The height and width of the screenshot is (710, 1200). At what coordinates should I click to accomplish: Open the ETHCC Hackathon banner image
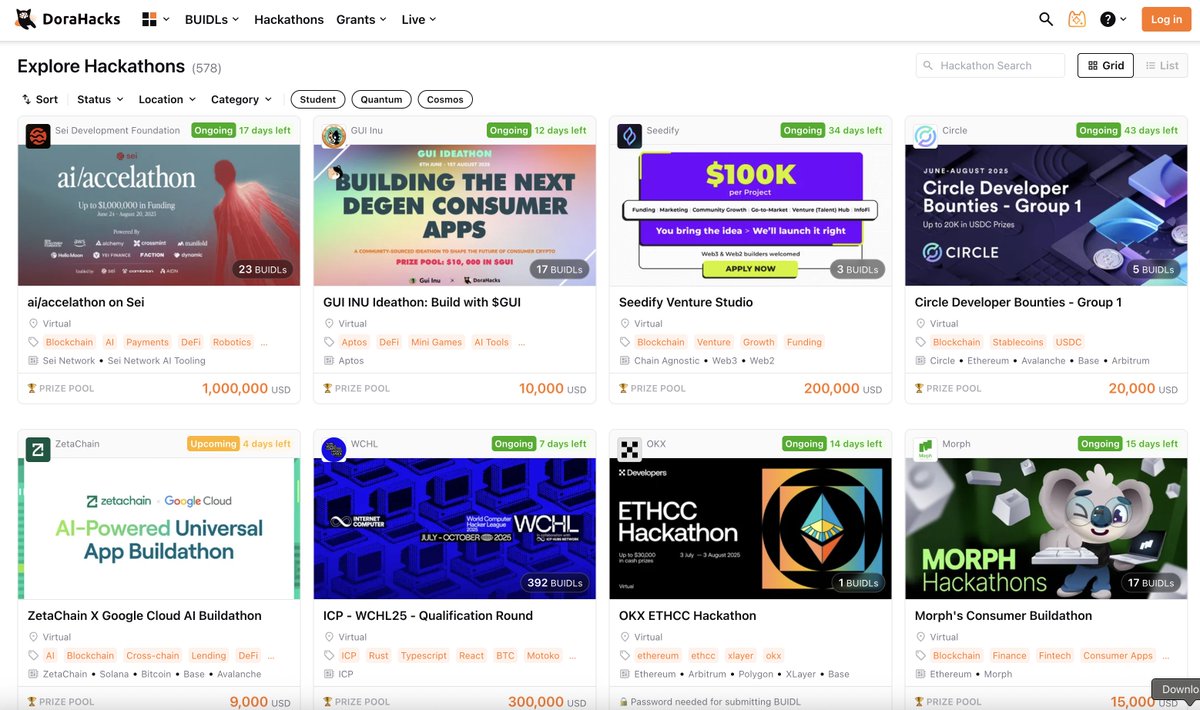[x=750, y=529]
